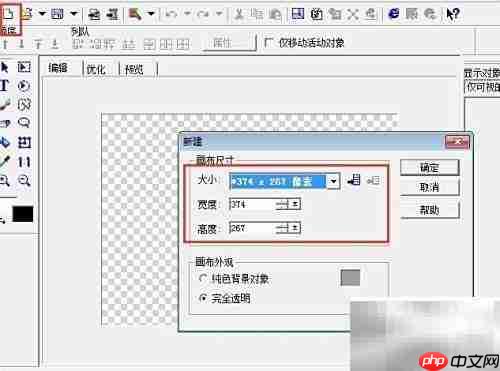
Task: Click the Open file folder icon
Action: coord(27,14)
